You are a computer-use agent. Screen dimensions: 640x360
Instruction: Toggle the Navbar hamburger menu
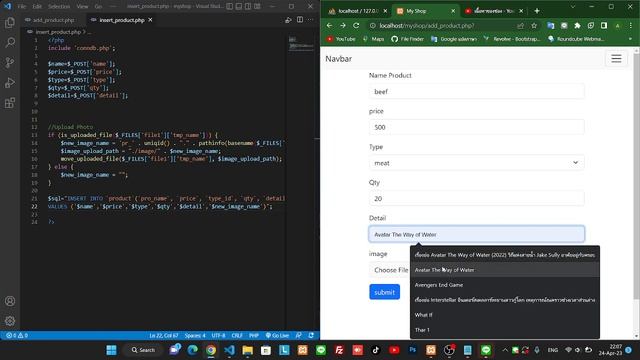pos(616,58)
